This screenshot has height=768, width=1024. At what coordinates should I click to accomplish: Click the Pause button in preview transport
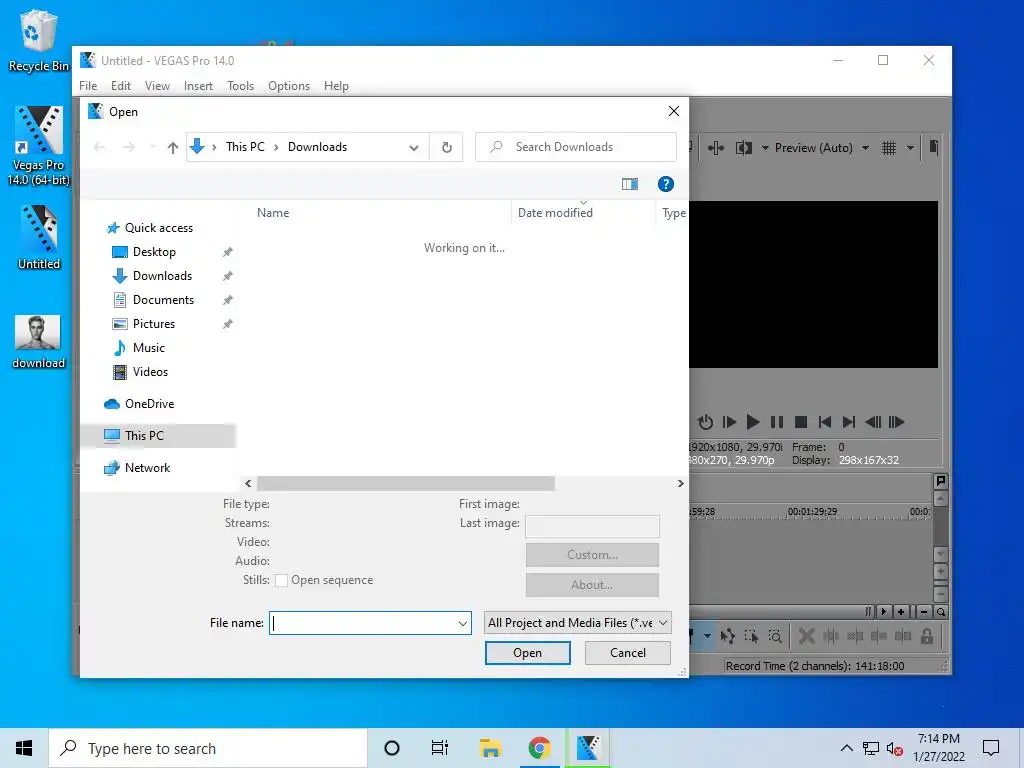tap(776, 423)
